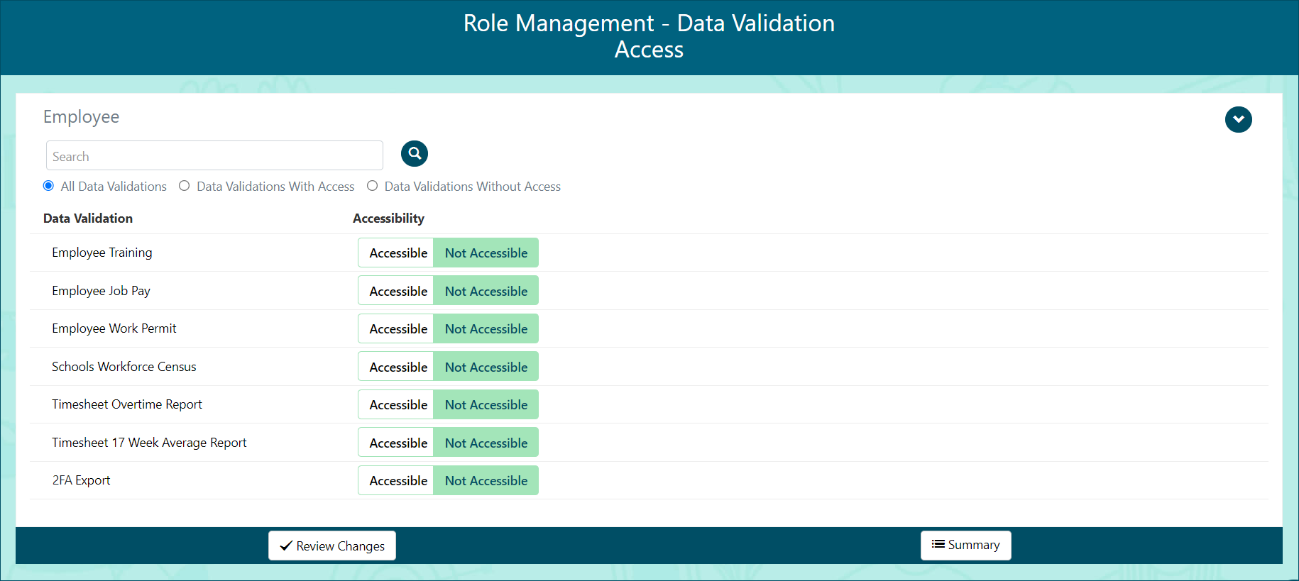Set 2FA Export to Not Accessible
The image size is (1299, 581).
(486, 481)
